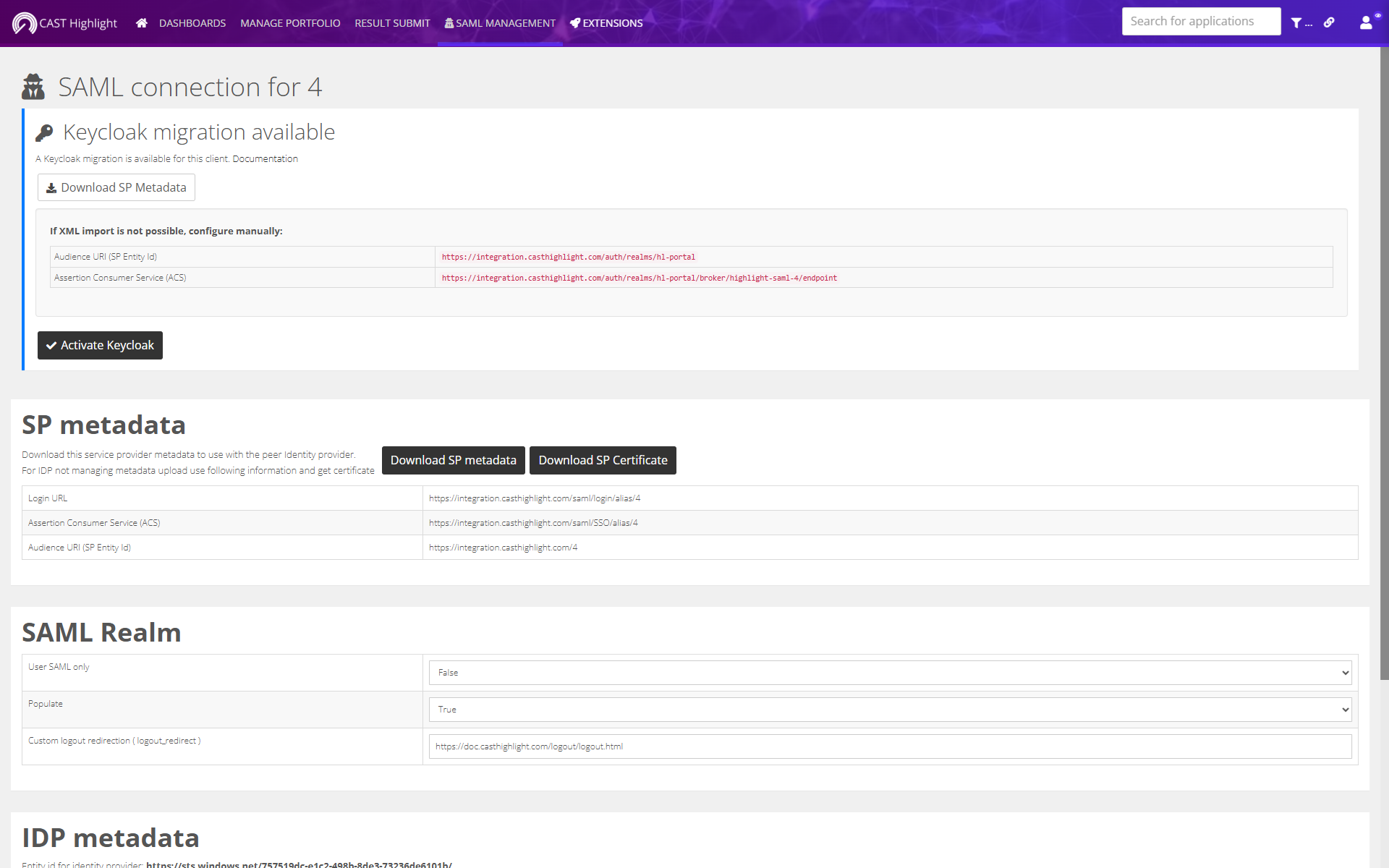Click the link chain icon

tap(1329, 22)
